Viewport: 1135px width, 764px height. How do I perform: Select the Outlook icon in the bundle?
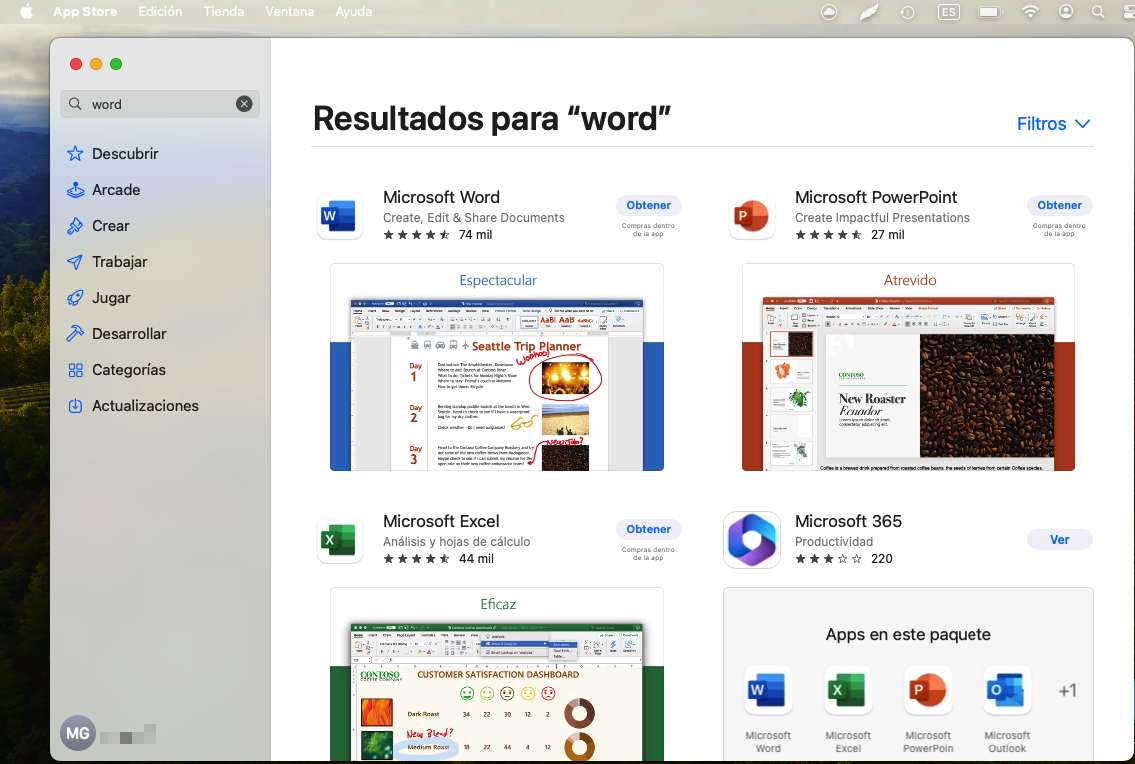pyautogui.click(x=1007, y=690)
